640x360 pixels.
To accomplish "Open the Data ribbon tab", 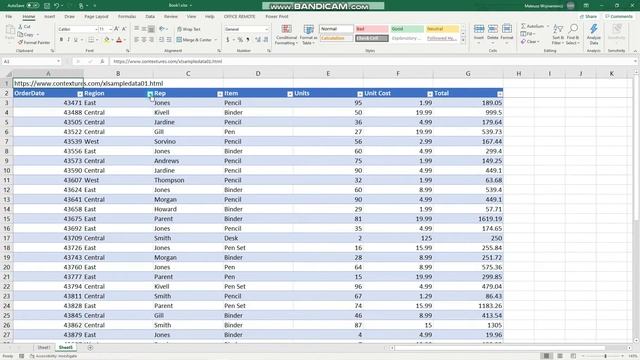I will point(150,16).
